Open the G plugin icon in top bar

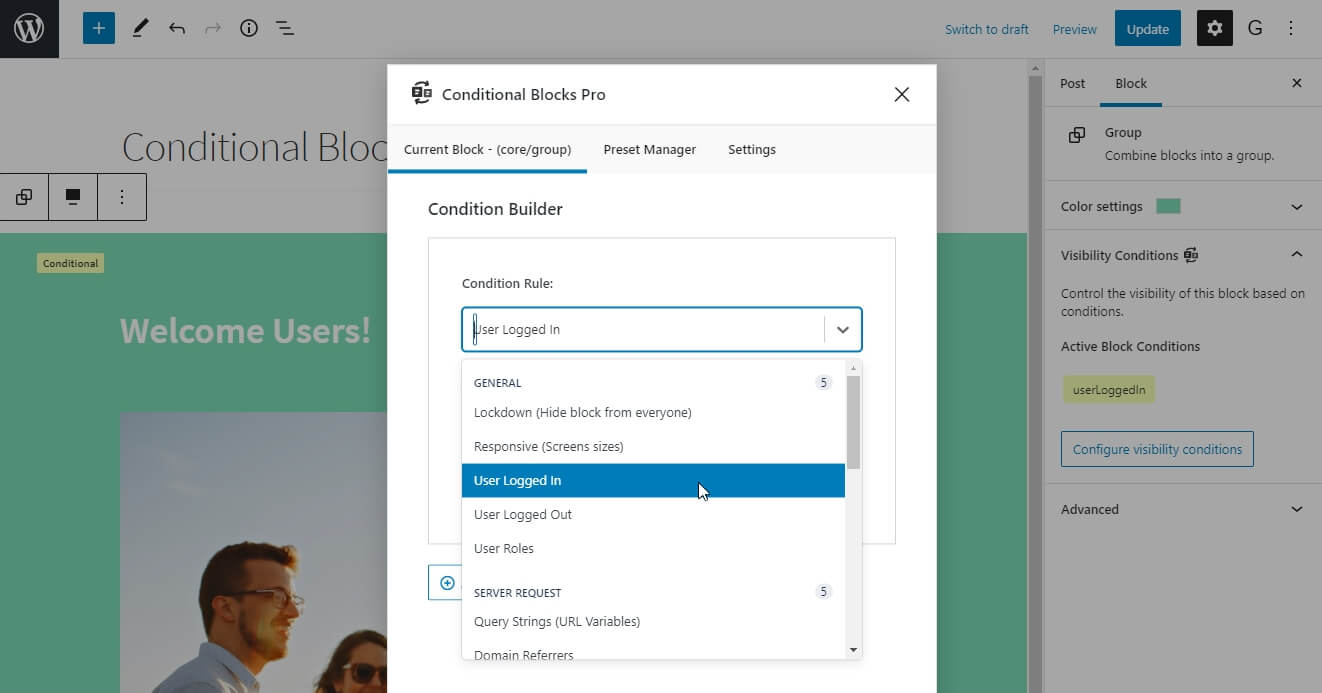[x=1255, y=29]
